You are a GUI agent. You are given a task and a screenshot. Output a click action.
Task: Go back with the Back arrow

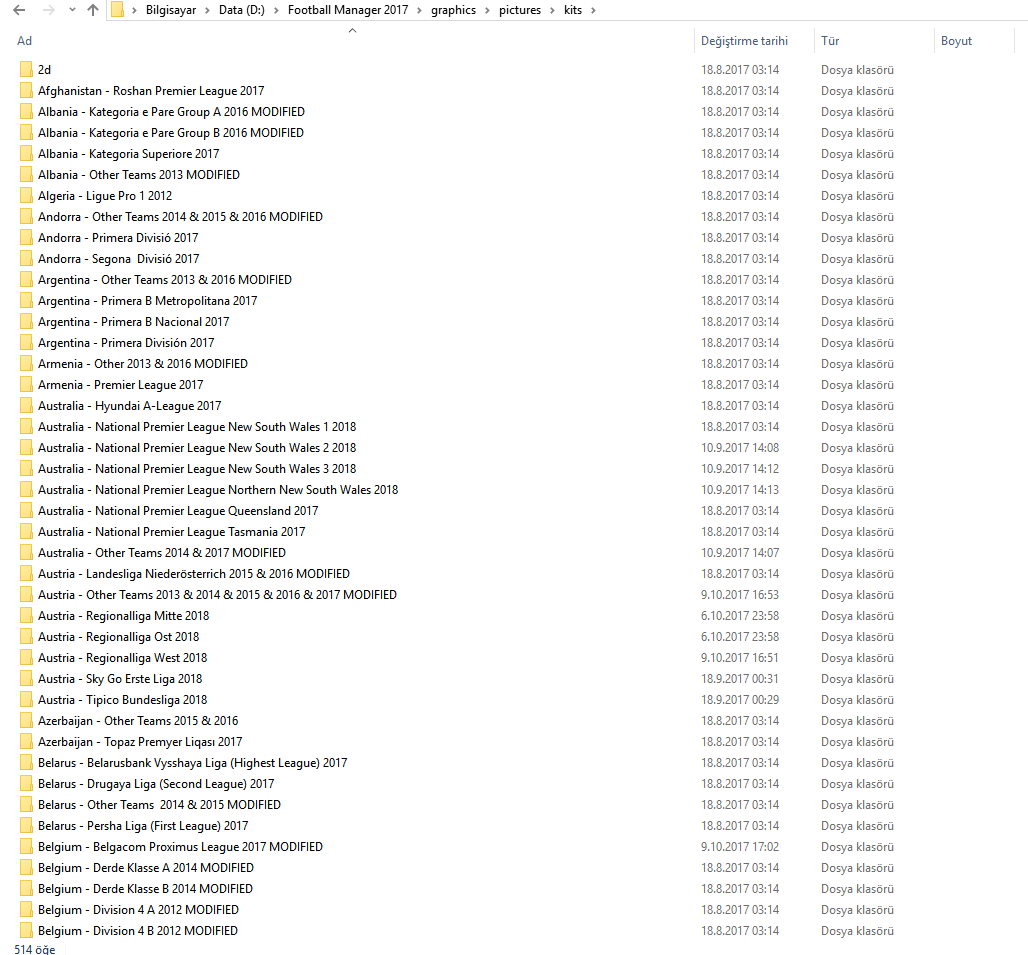click(x=20, y=10)
